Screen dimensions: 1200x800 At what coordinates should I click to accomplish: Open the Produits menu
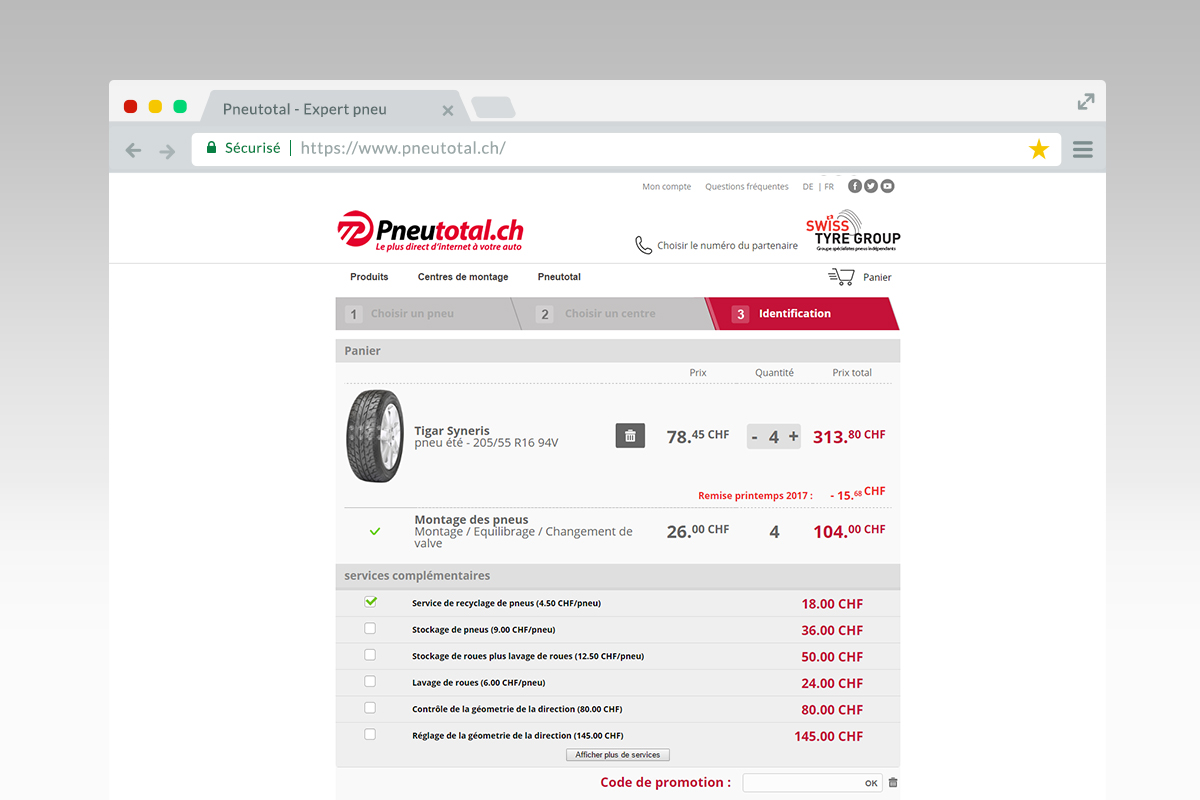tap(369, 277)
